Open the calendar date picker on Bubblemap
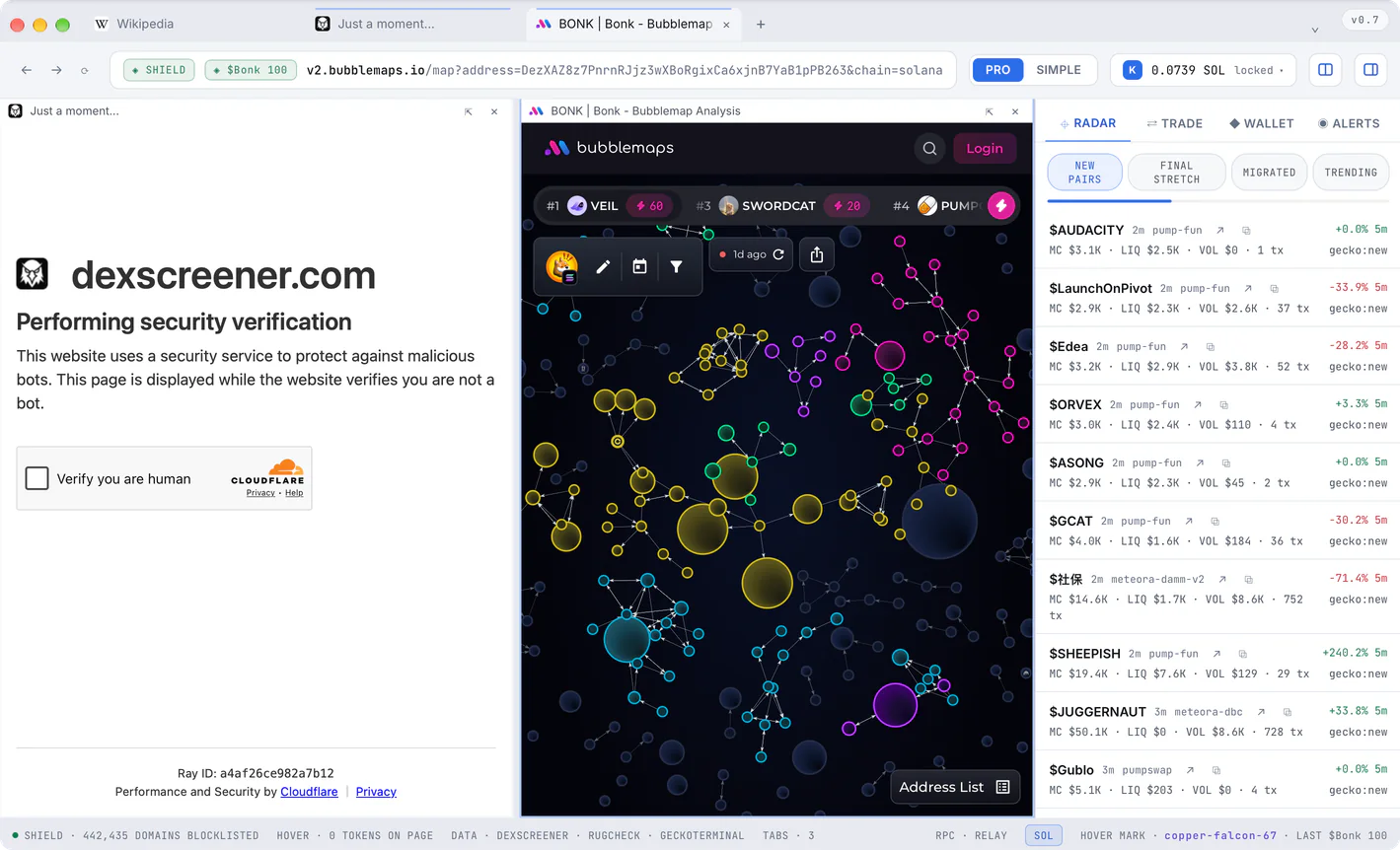 point(639,266)
